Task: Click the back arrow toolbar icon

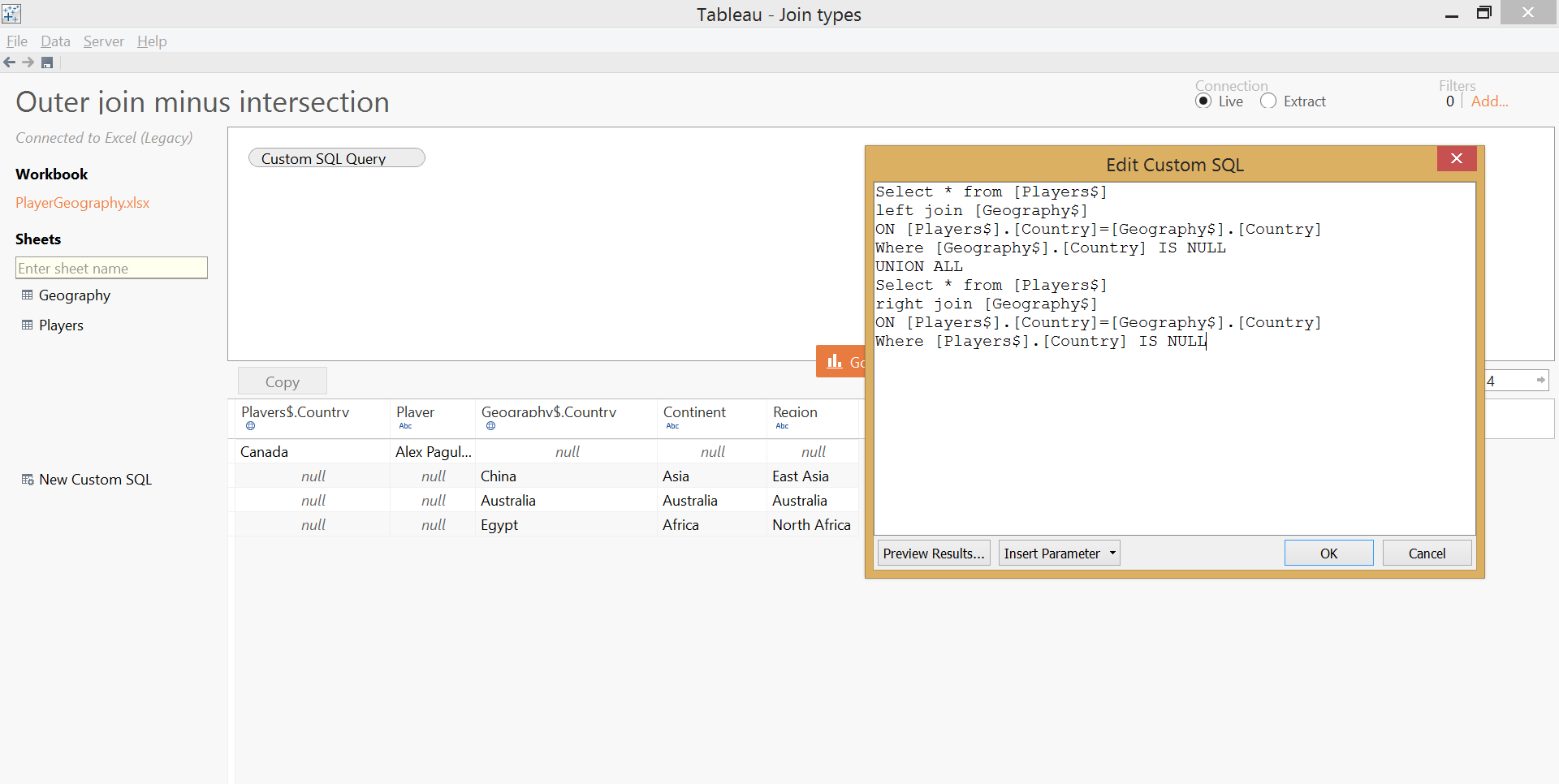Action: (x=10, y=62)
